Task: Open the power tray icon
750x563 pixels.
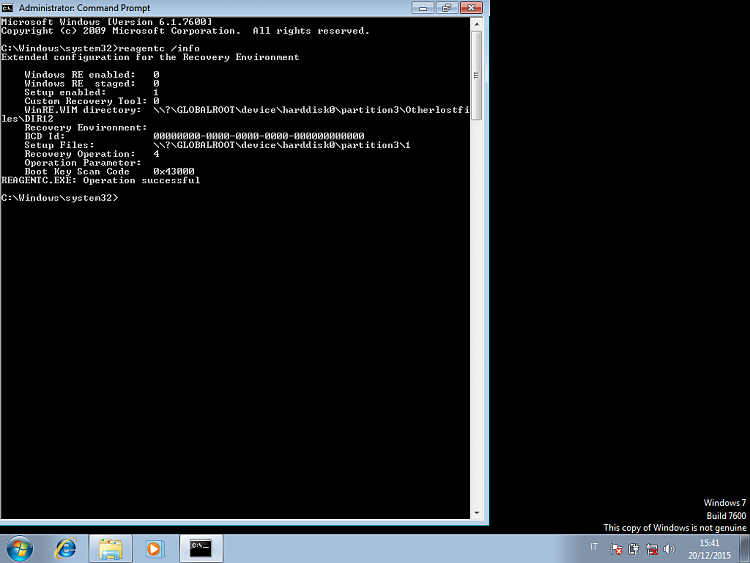Action: pyautogui.click(x=634, y=549)
